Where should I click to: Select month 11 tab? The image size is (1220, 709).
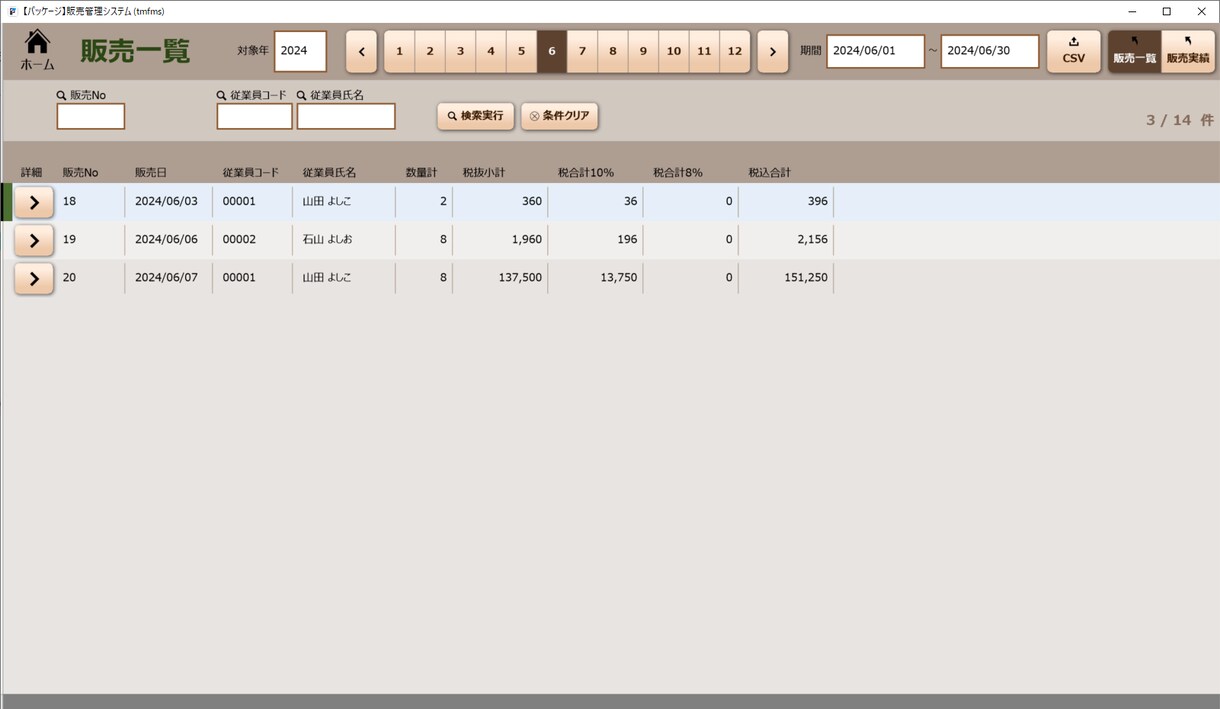[704, 51]
